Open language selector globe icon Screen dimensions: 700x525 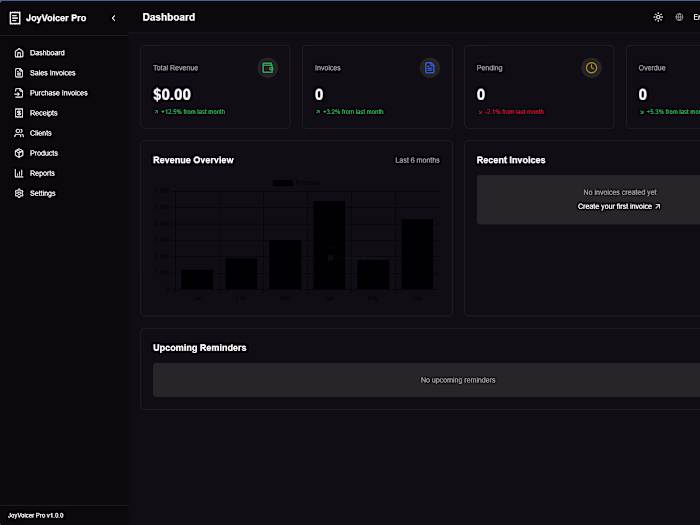coord(679,17)
